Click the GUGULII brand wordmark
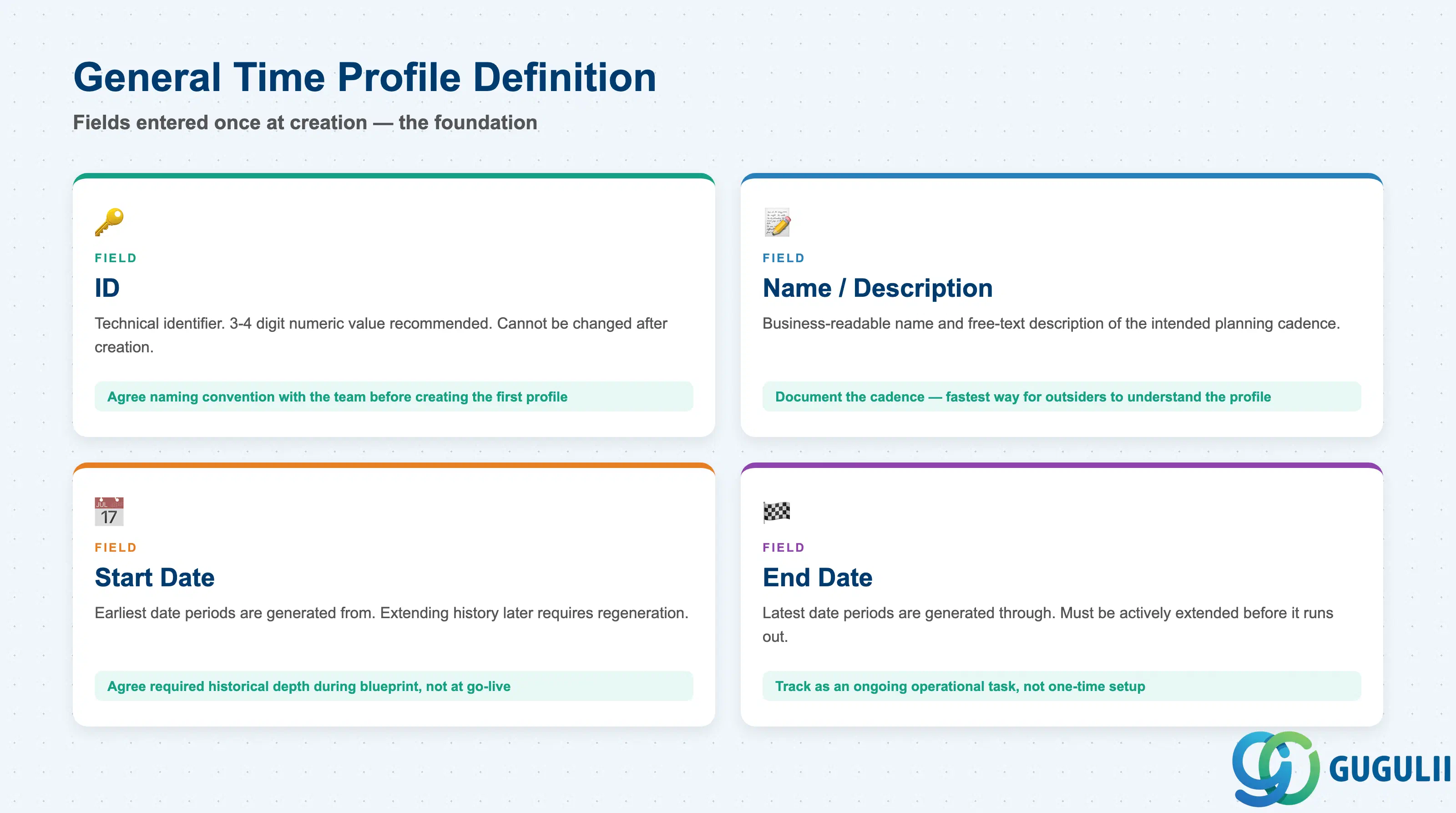Viewport: 1456px width, 813px height. click(1390, 769)
